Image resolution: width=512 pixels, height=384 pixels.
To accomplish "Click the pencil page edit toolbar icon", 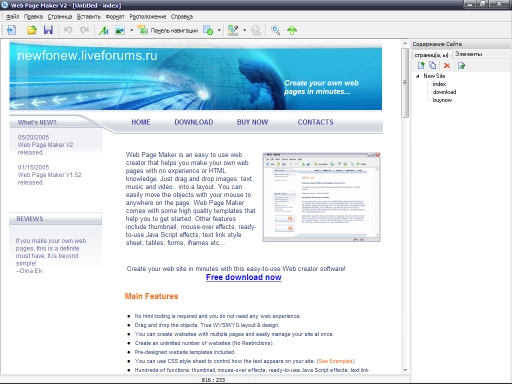I will pos(233,30).
